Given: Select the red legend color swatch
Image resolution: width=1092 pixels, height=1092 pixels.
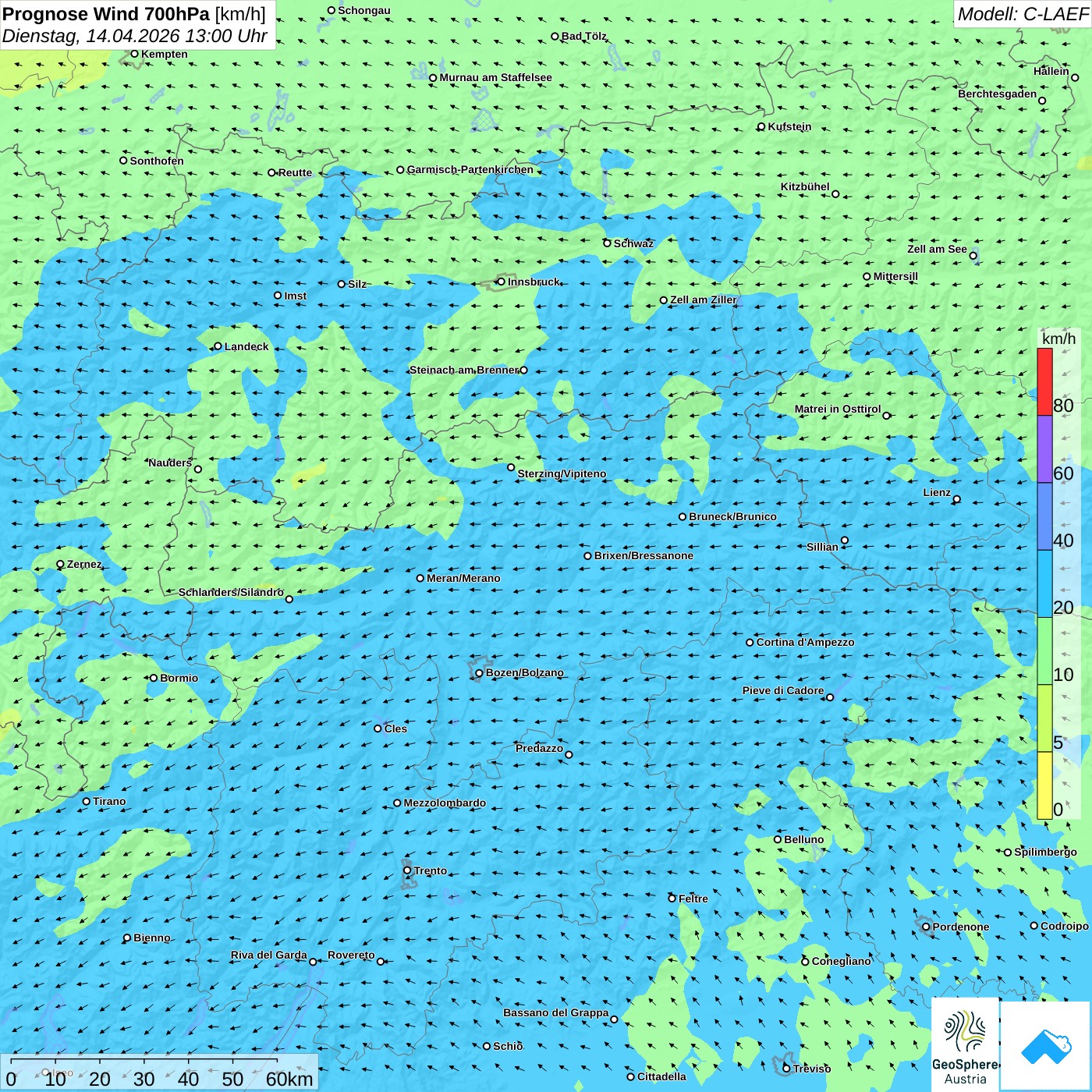Looking at the screenshot, I should (x=1044, y=381).
